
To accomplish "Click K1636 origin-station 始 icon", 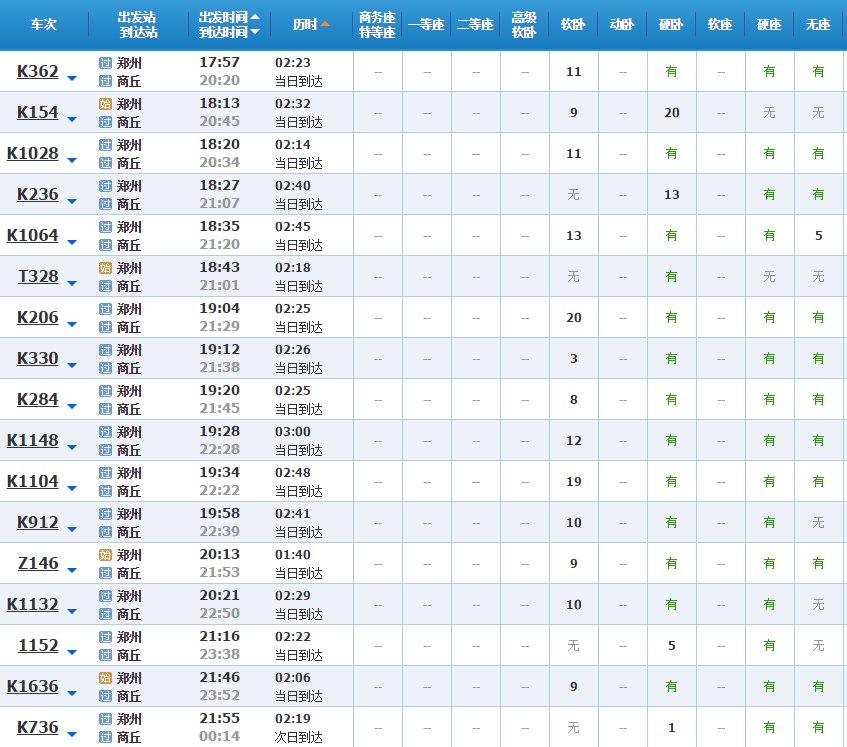I will (x=105, y=678).
